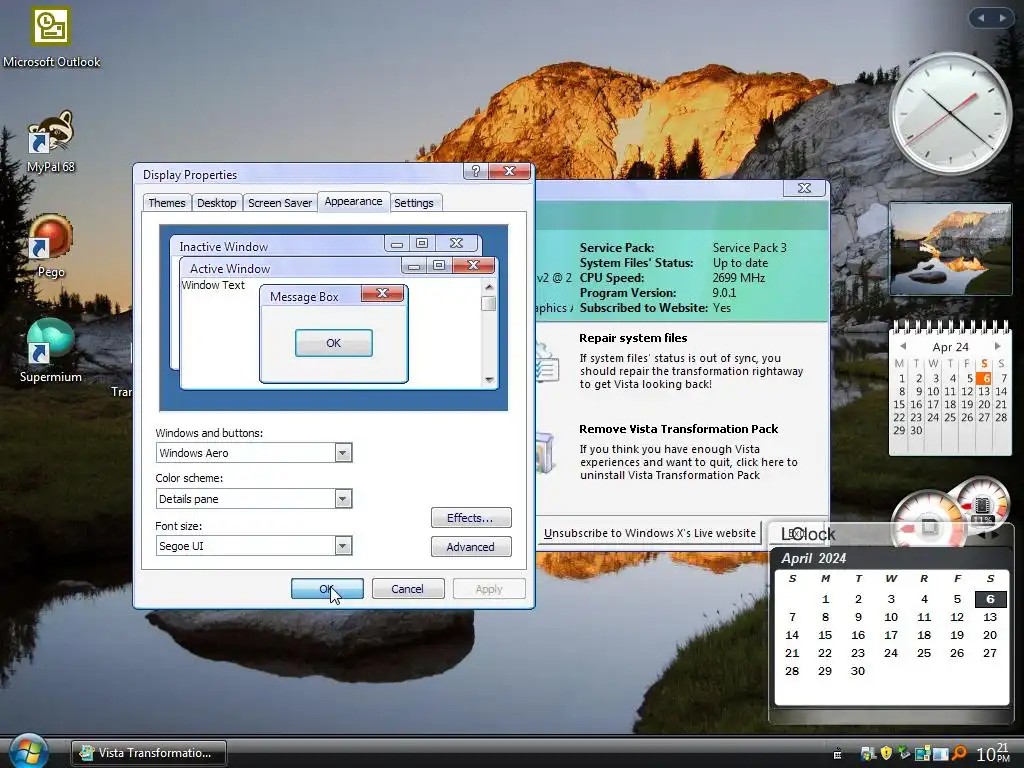
Task: Expand the Windows and buttons dropdown
Action: (343, 453)
